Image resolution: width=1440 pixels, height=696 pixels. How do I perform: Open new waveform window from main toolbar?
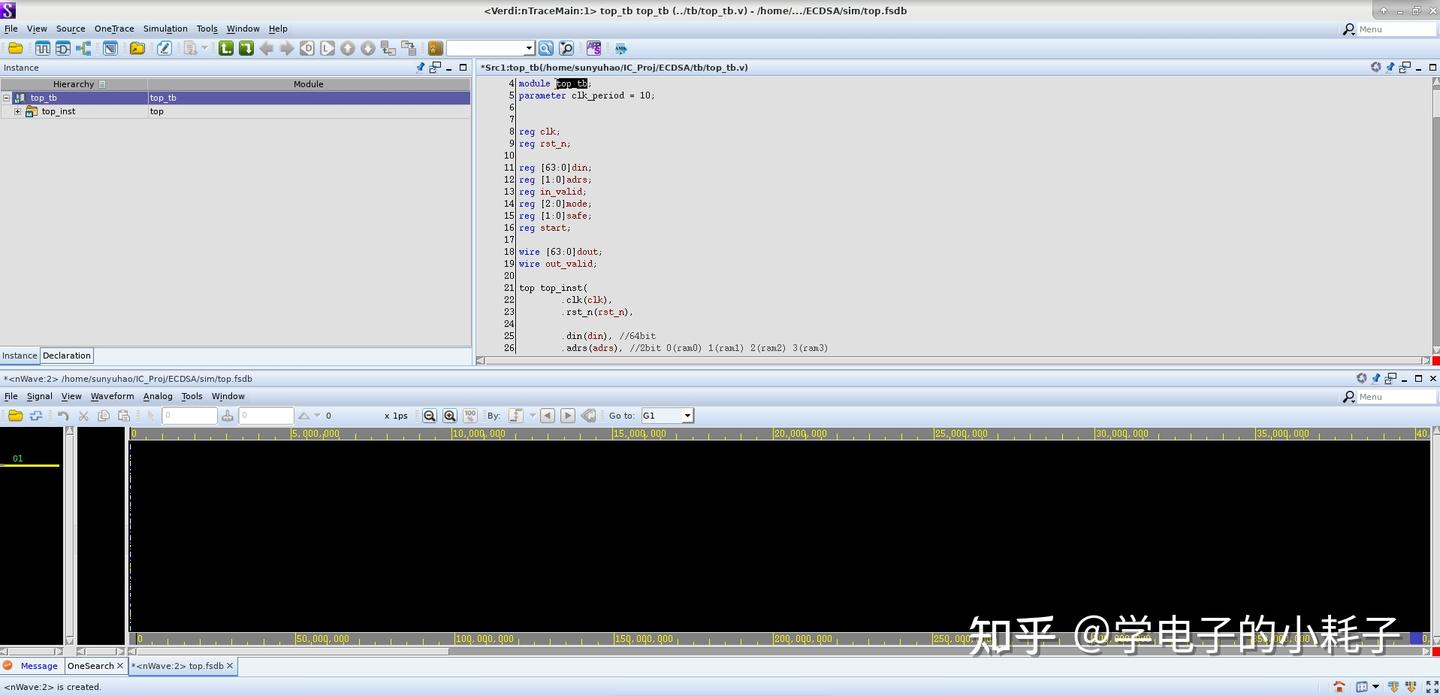click(x=42, y=48)
